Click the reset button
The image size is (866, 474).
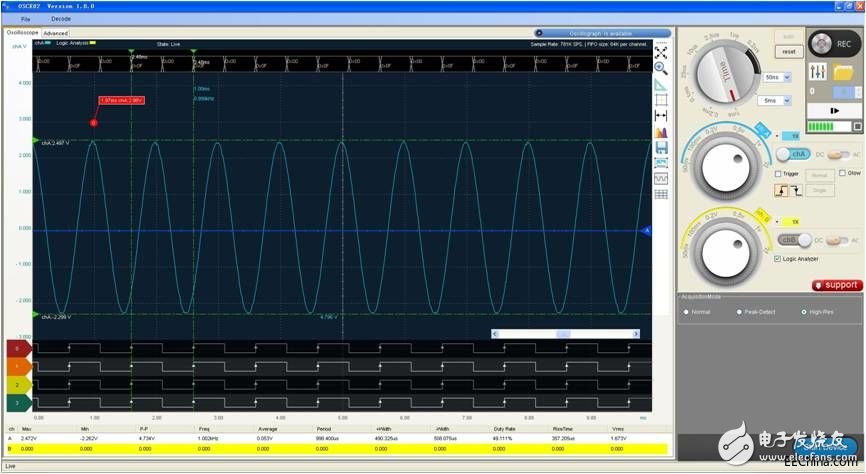tap(789, 51)
